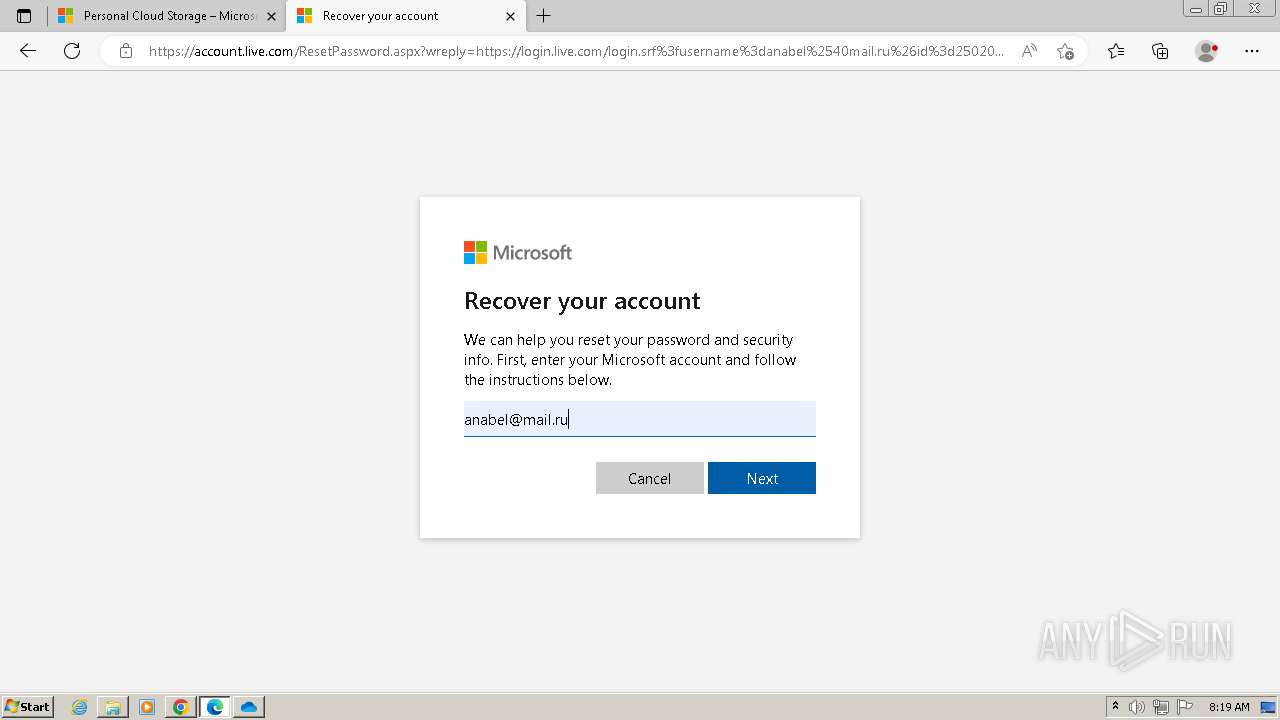Select the Recover your account tab
The image size is (1280, 720).
(405, 16)
